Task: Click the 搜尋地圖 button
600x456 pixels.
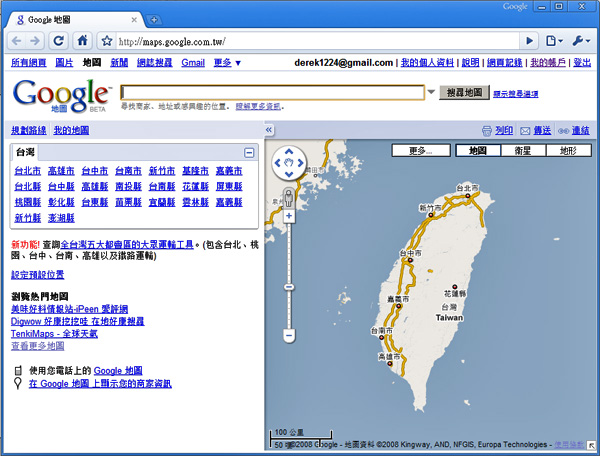Action: [x=464, y=92]
